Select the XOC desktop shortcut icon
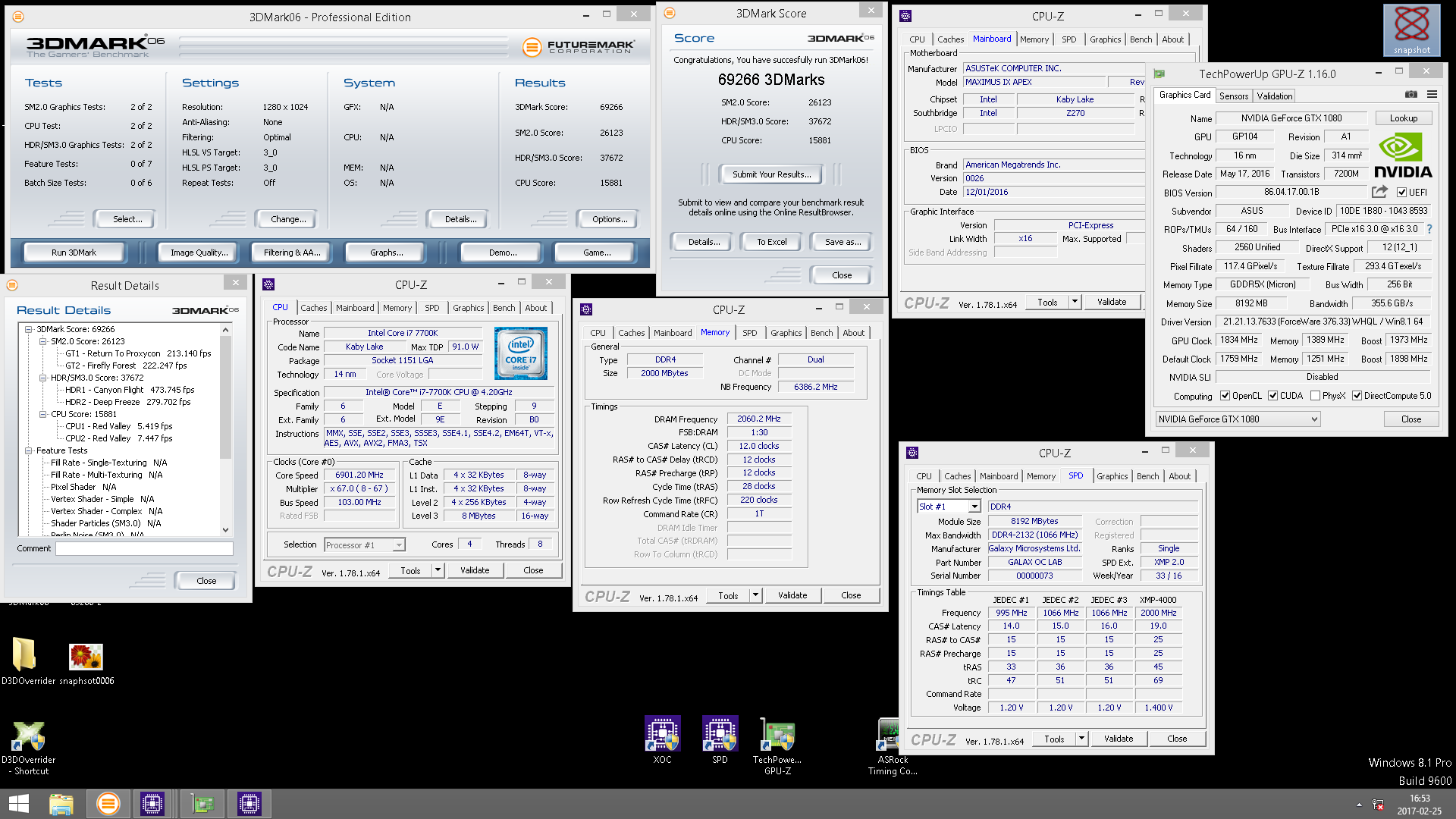 point(662,739)
